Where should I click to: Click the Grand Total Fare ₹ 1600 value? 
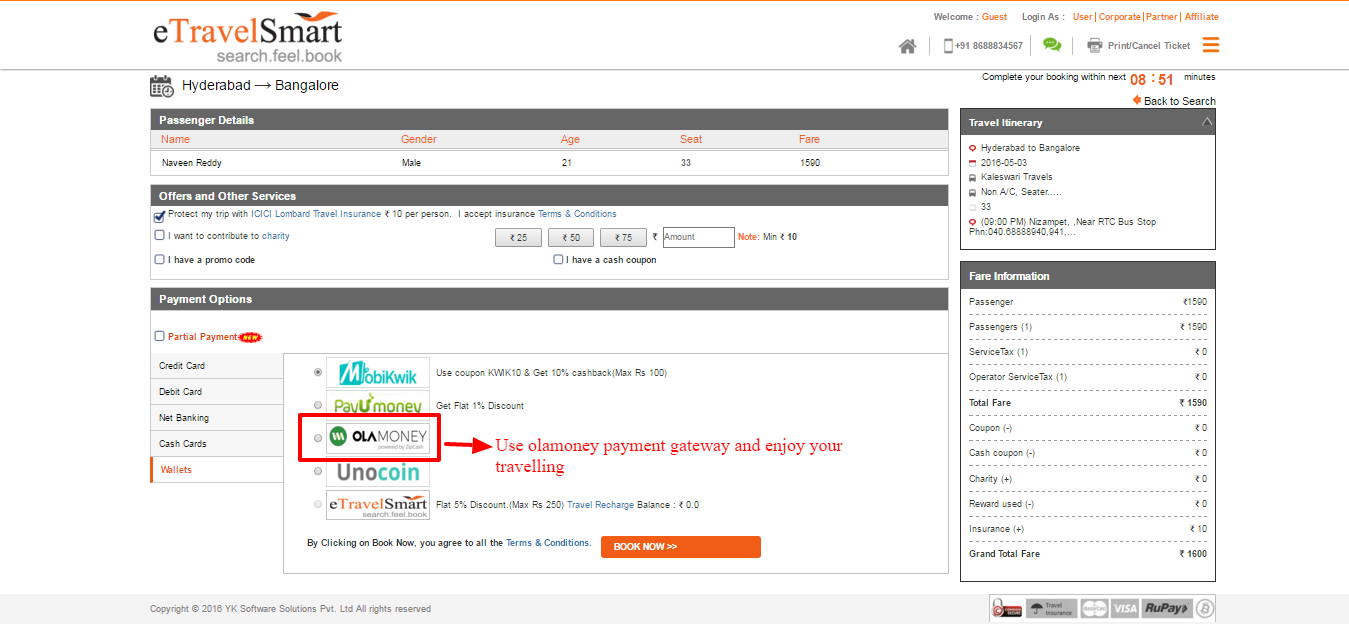[1193, 554]
